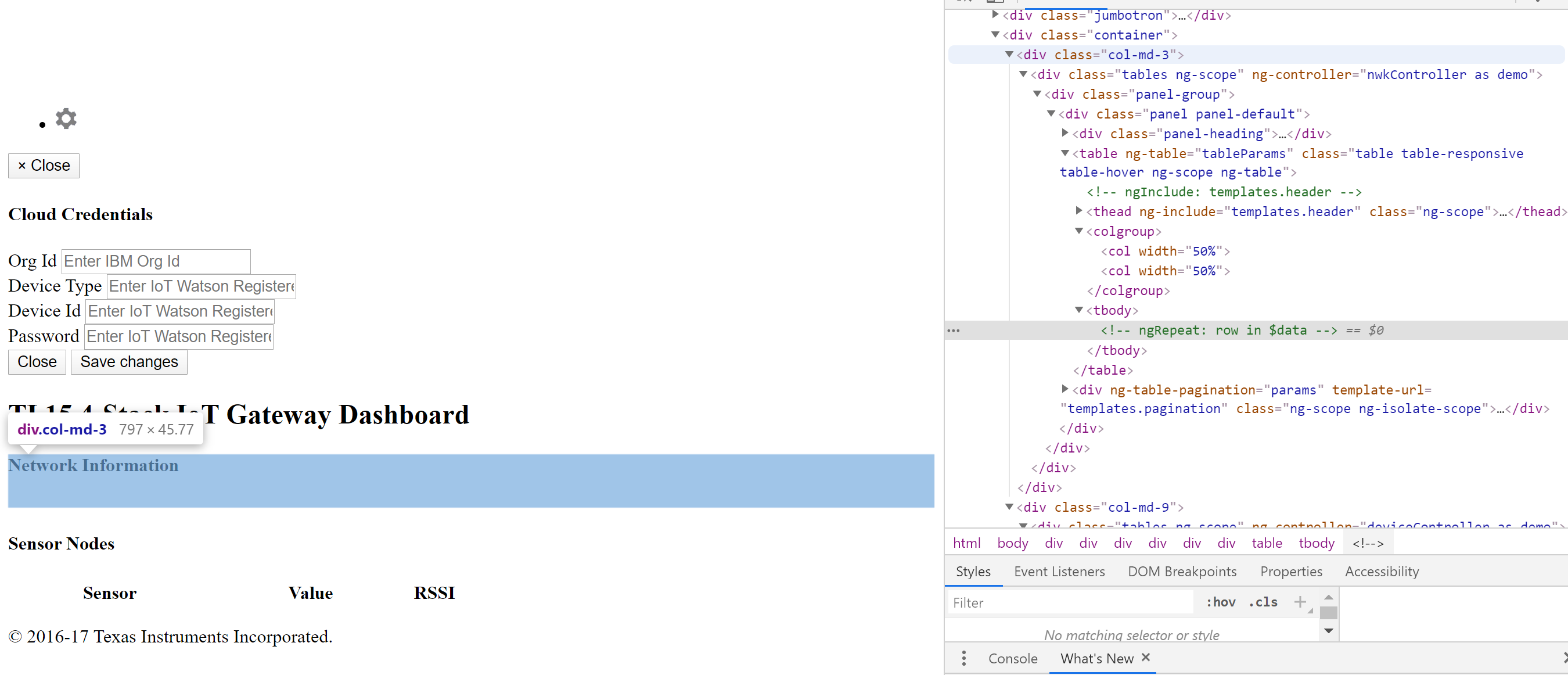Open drawer's three-dot more options menu
Screen dimensions: 1568x675
[963, 658]
